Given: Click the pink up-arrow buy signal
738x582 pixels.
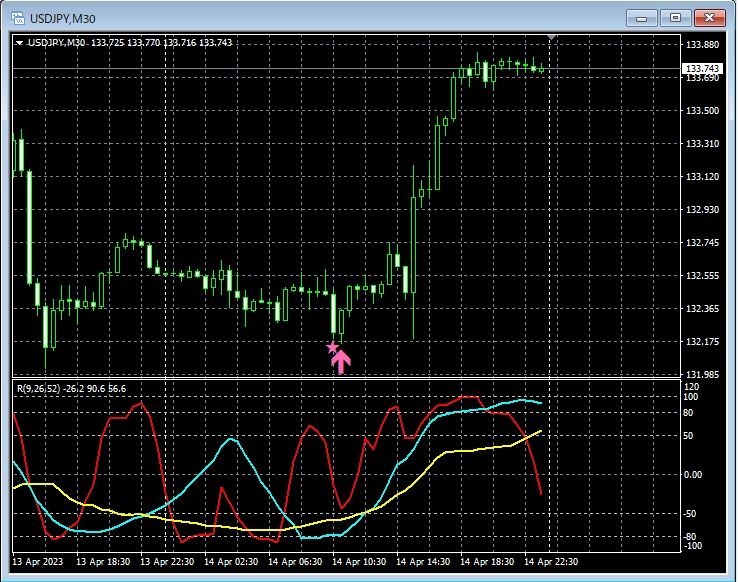Looking at the screenshot, I should 341,362.
